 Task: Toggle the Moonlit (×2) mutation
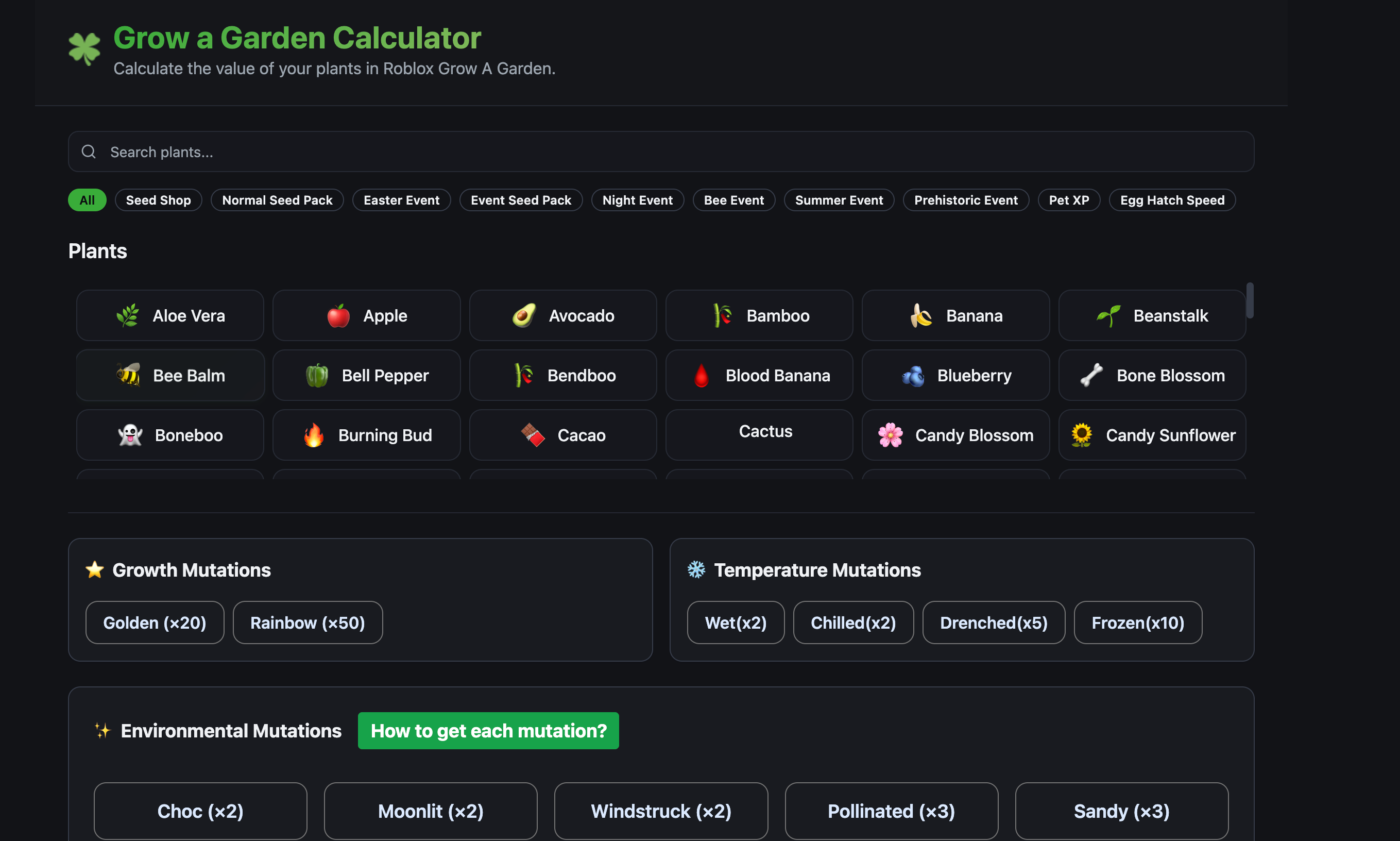pyautogui.click(x=431, y=811)
